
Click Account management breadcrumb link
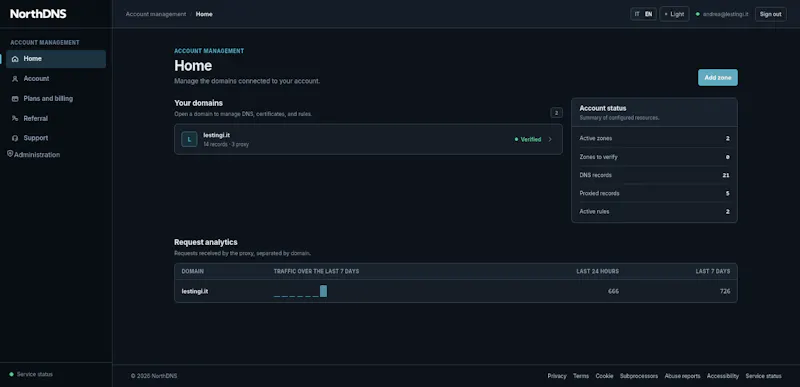[x=156, y=14]
